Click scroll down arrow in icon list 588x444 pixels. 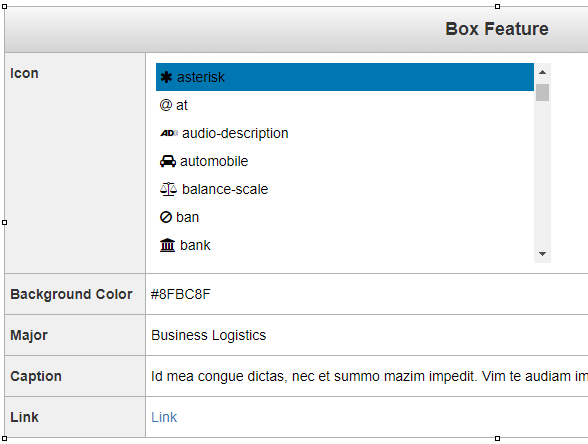[542, 254]
